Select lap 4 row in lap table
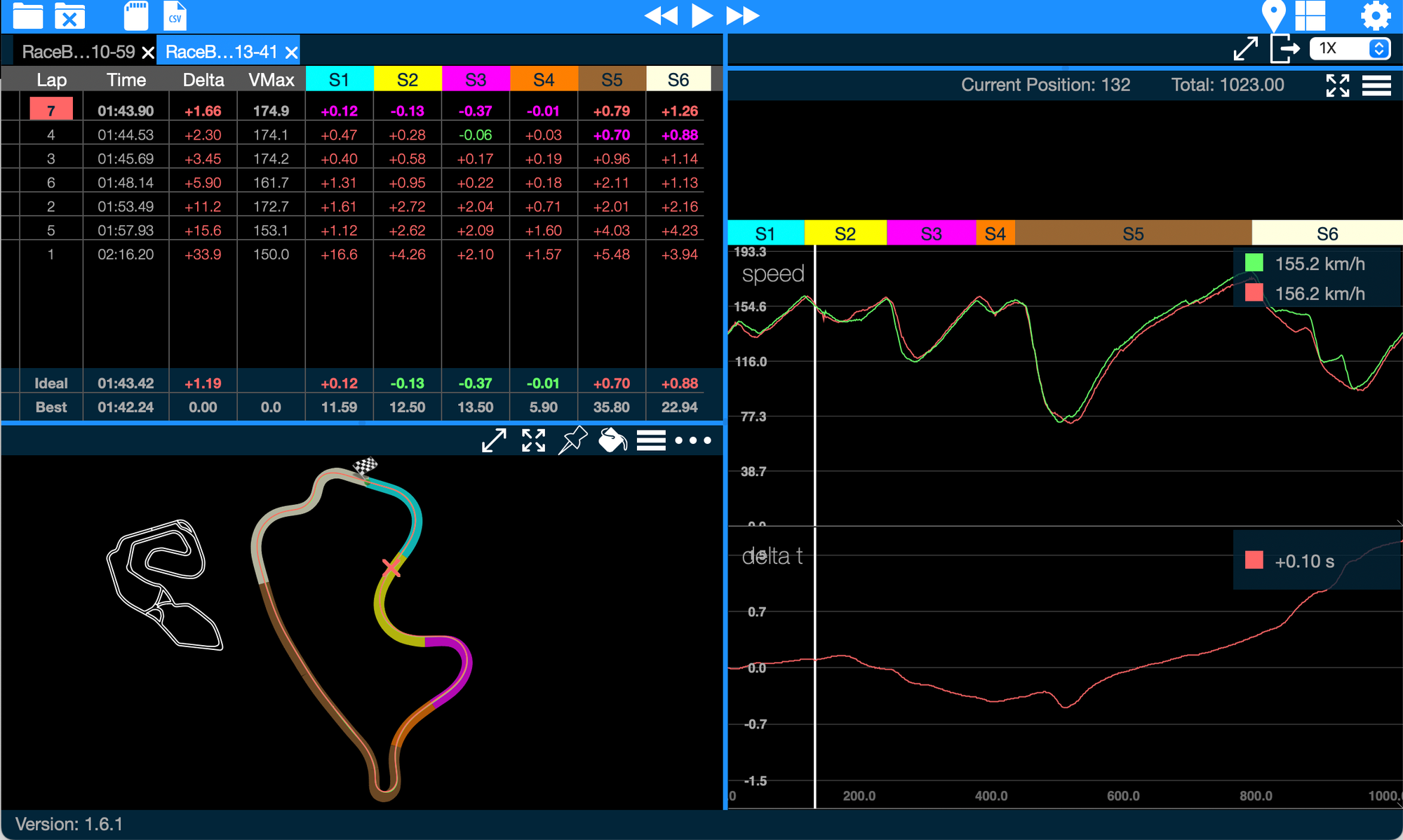This screenshot has height=840, width=1403. coord(51,135)
